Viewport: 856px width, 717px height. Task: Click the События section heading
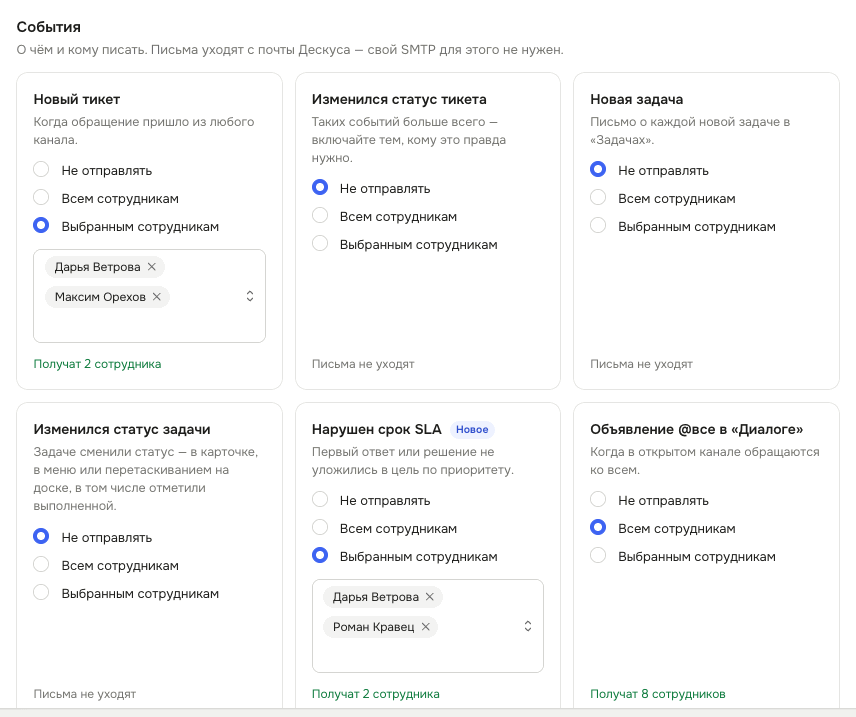(x=49, y=27)
